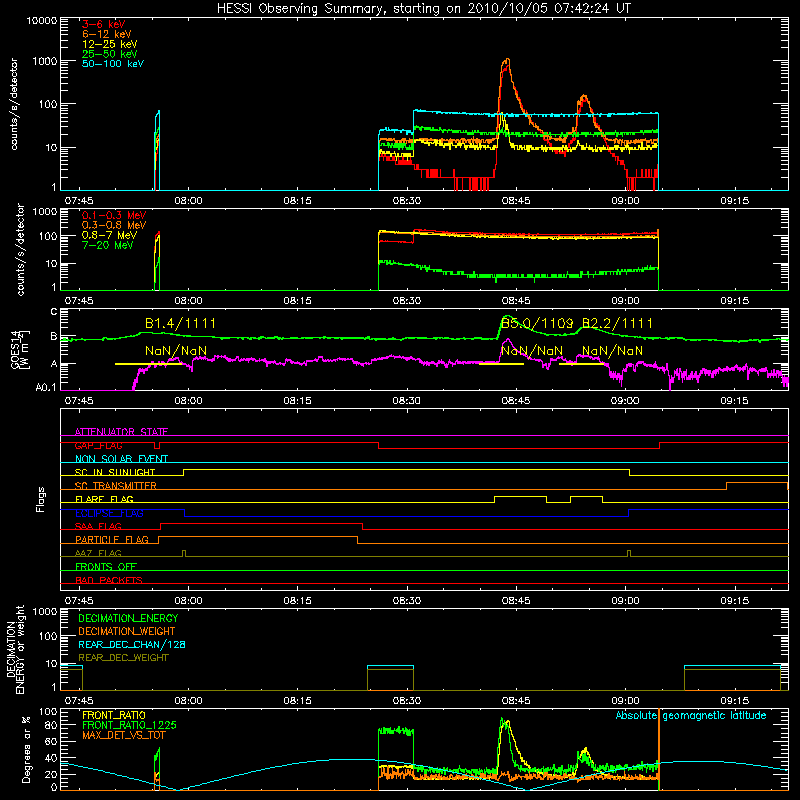Image resolution: width=800 pixels, height=800 pixels.
Task: Click the NaN/NaN label under B1.4/1111
Action: pos(176,351)
